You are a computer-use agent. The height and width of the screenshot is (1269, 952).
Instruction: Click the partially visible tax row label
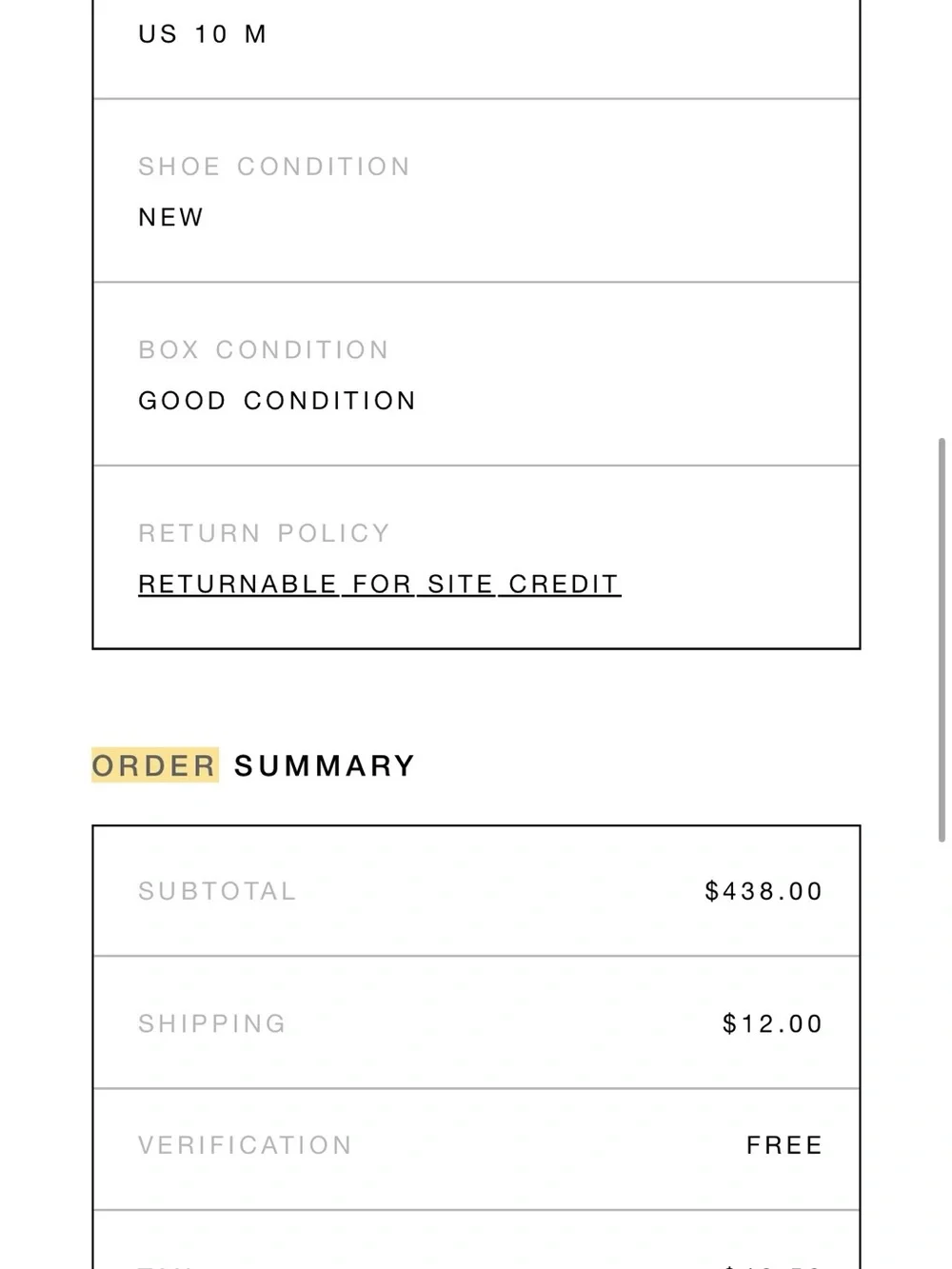tap(166, 1266)
